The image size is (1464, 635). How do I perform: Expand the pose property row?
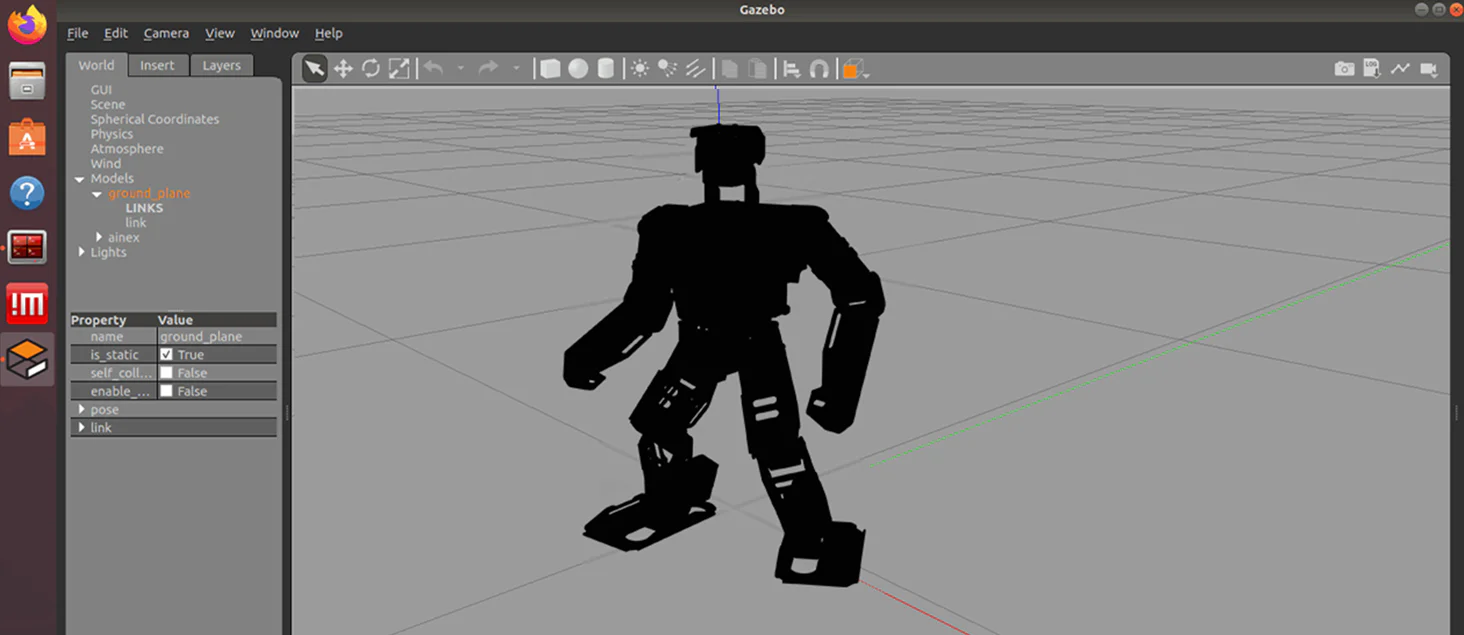tap(82, 409)
